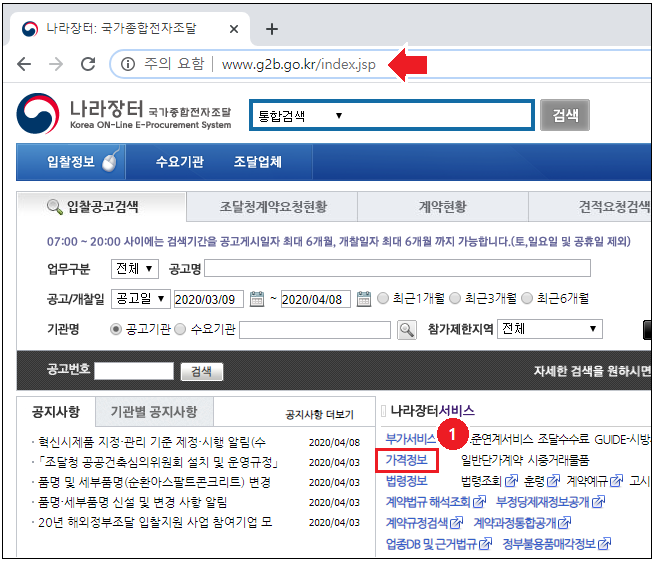The image size is (654, 563).
Task: Select 최근3개월 radio button
Action: pyautogui.click(x=455, y=298)
